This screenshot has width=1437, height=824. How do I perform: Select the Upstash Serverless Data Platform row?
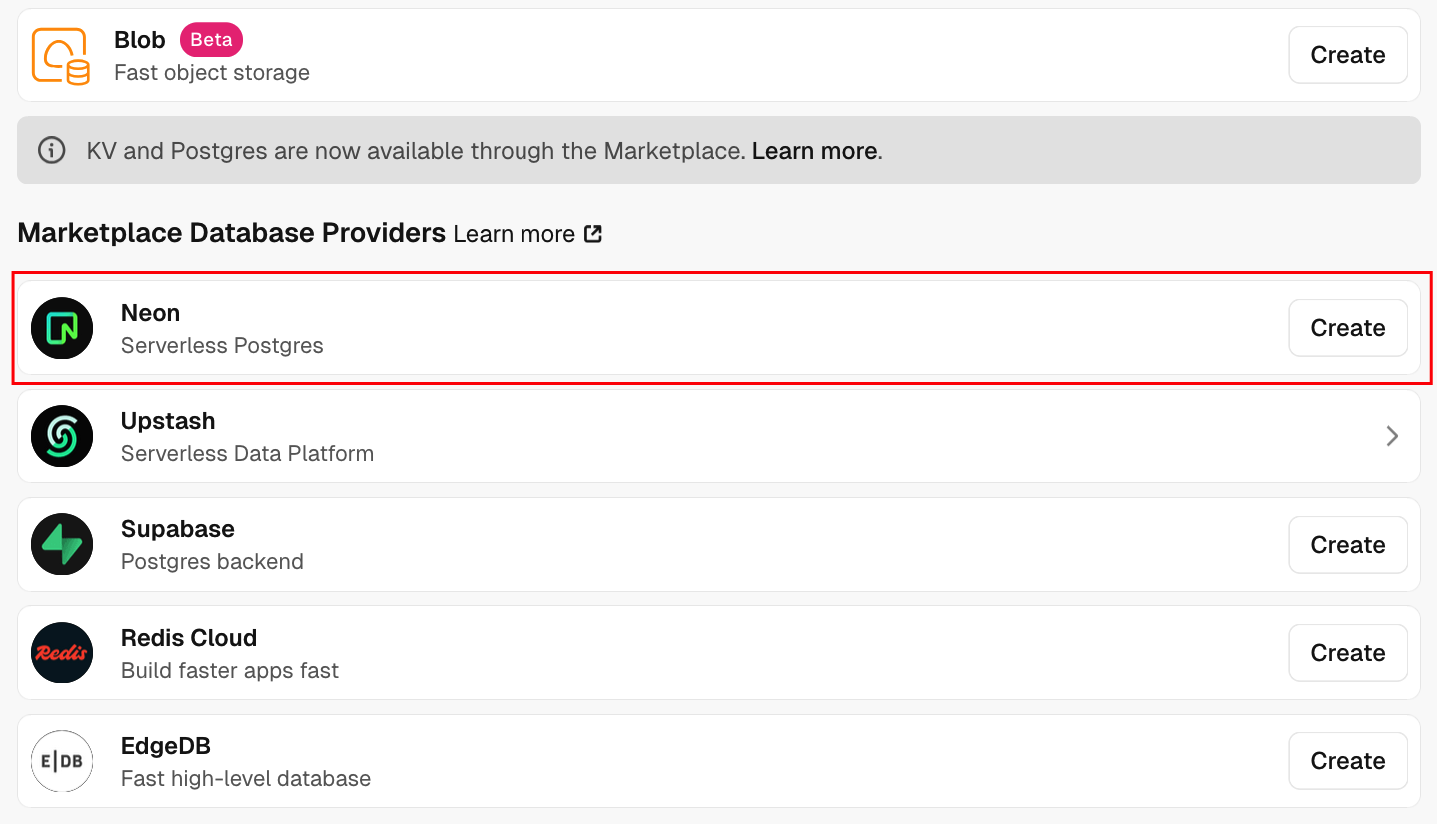click(700, 436)
